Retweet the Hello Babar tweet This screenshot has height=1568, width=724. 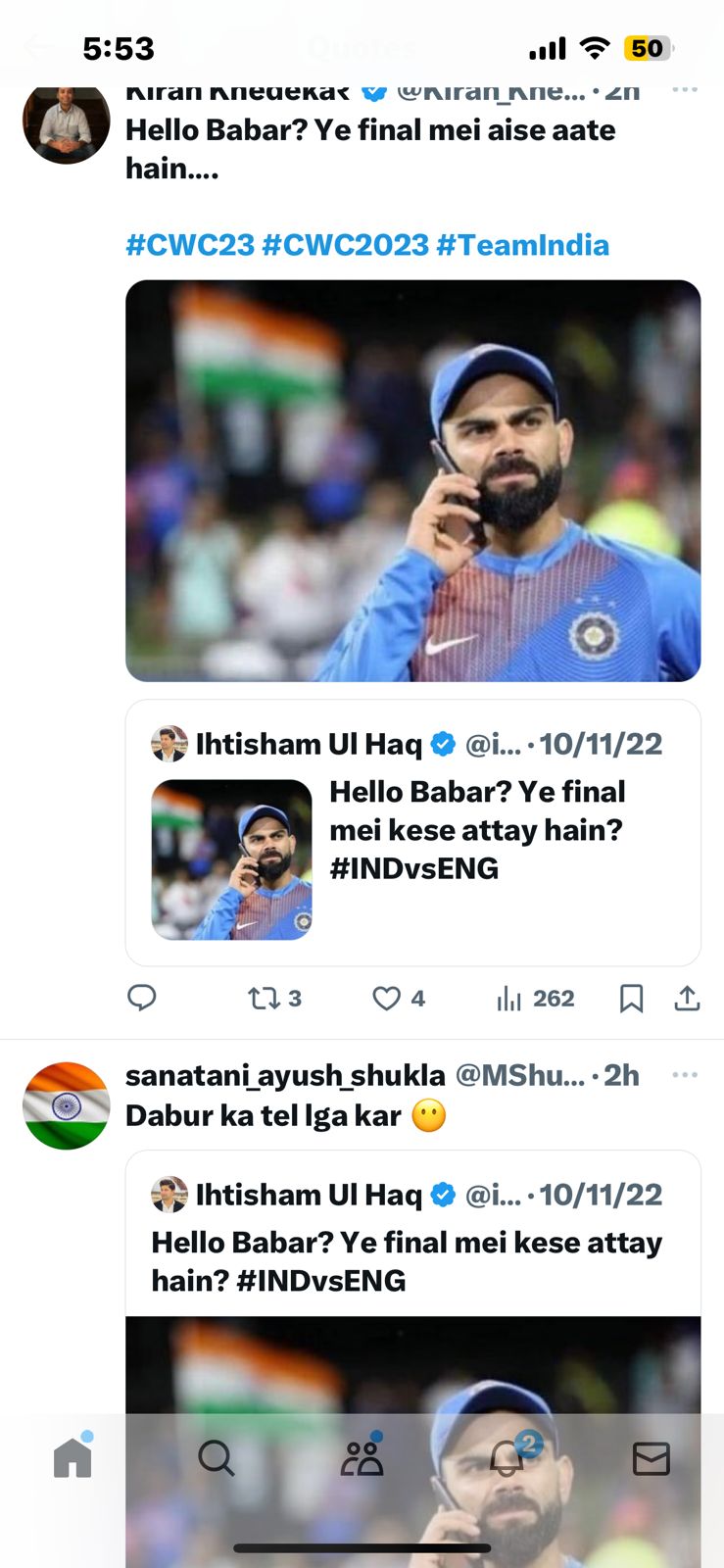click(265, 998)
